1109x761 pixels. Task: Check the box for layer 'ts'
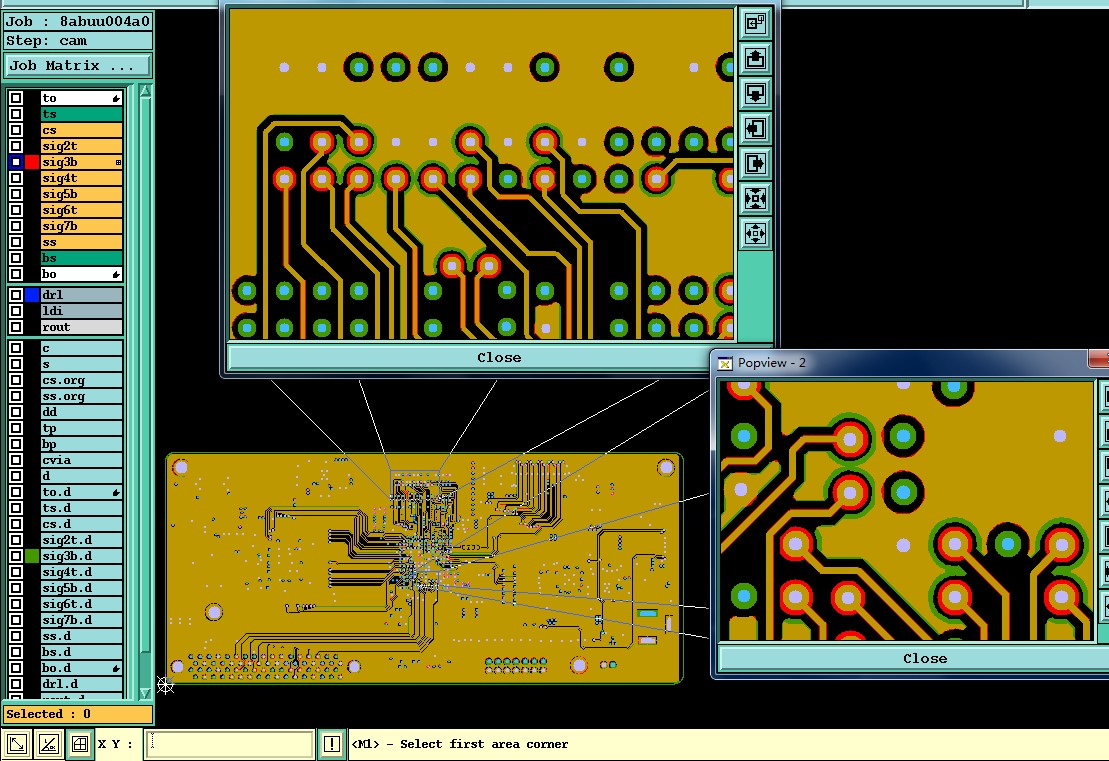pos(16,114)
